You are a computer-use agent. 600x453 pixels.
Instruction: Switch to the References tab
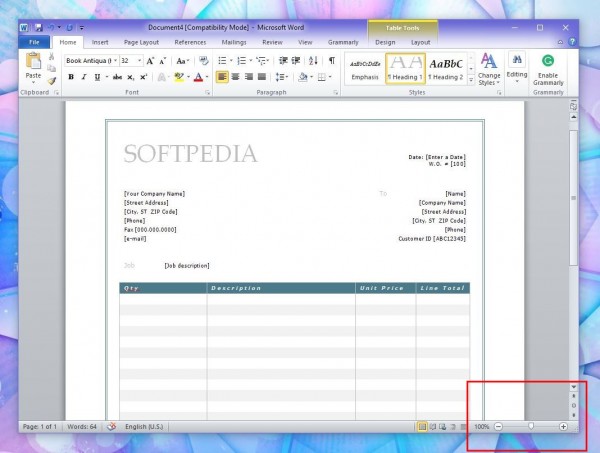point(190,42)
